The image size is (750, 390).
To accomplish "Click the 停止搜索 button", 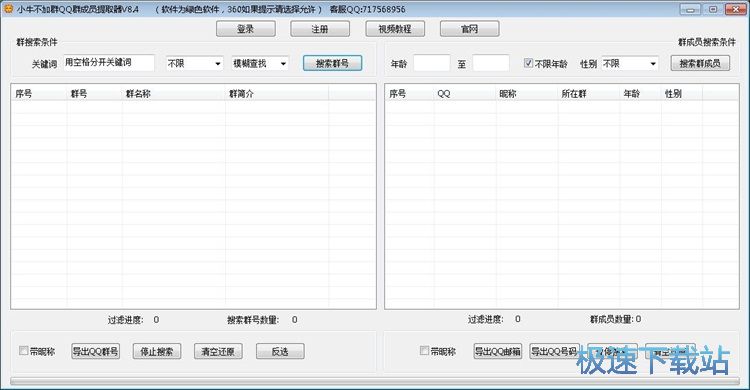I will (x=156, y=351).
